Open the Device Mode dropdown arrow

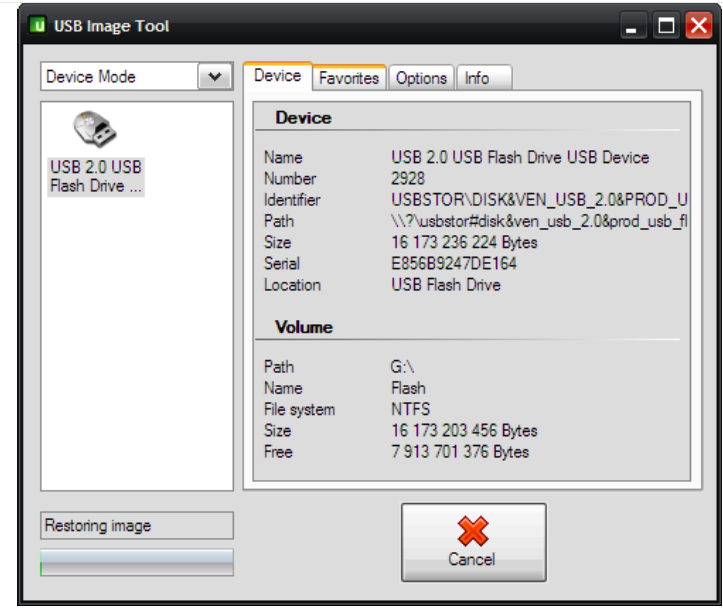point(215,77)
